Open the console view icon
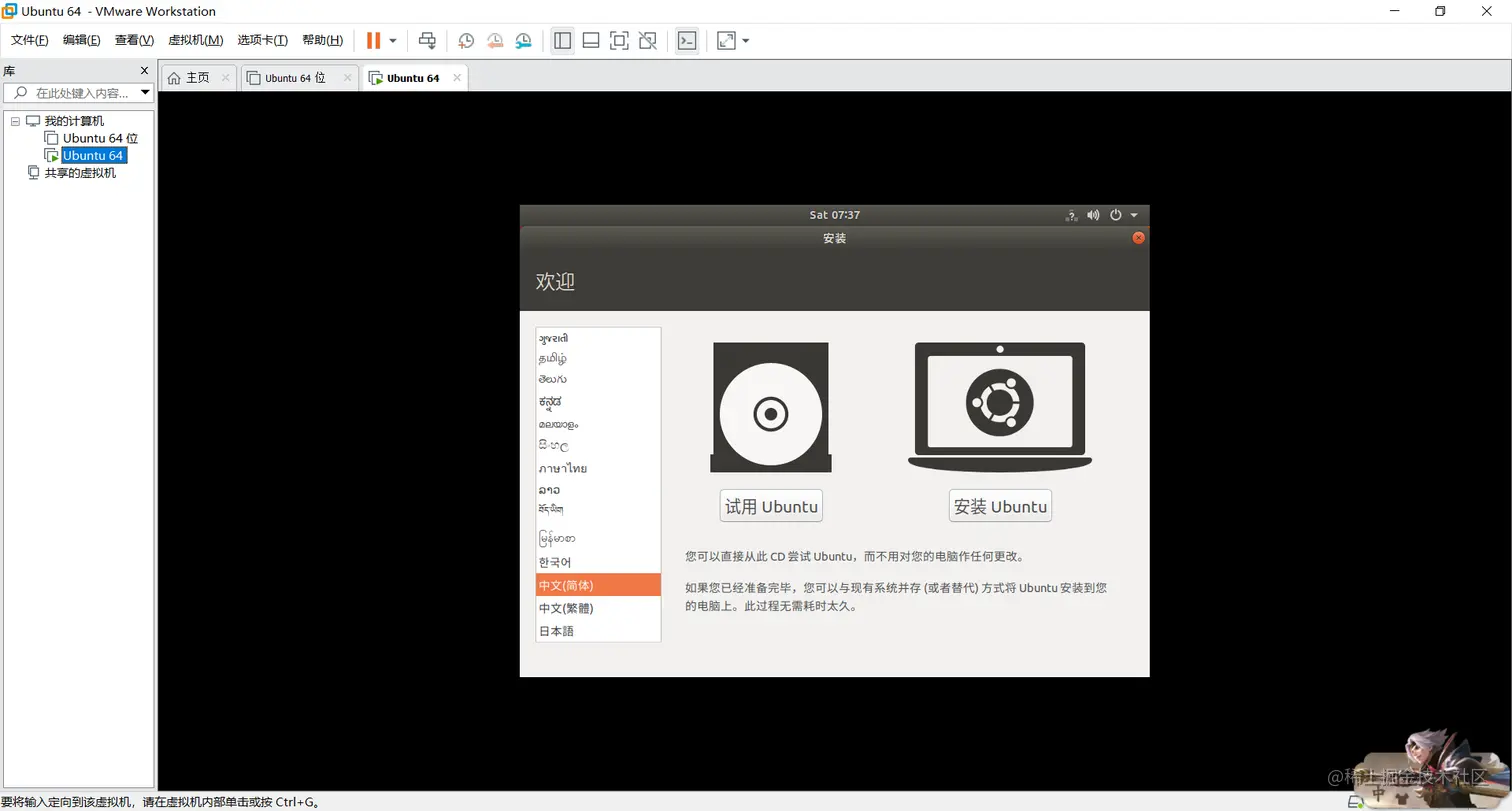Screen dimensions: 1512x811 tap(686, 40)
